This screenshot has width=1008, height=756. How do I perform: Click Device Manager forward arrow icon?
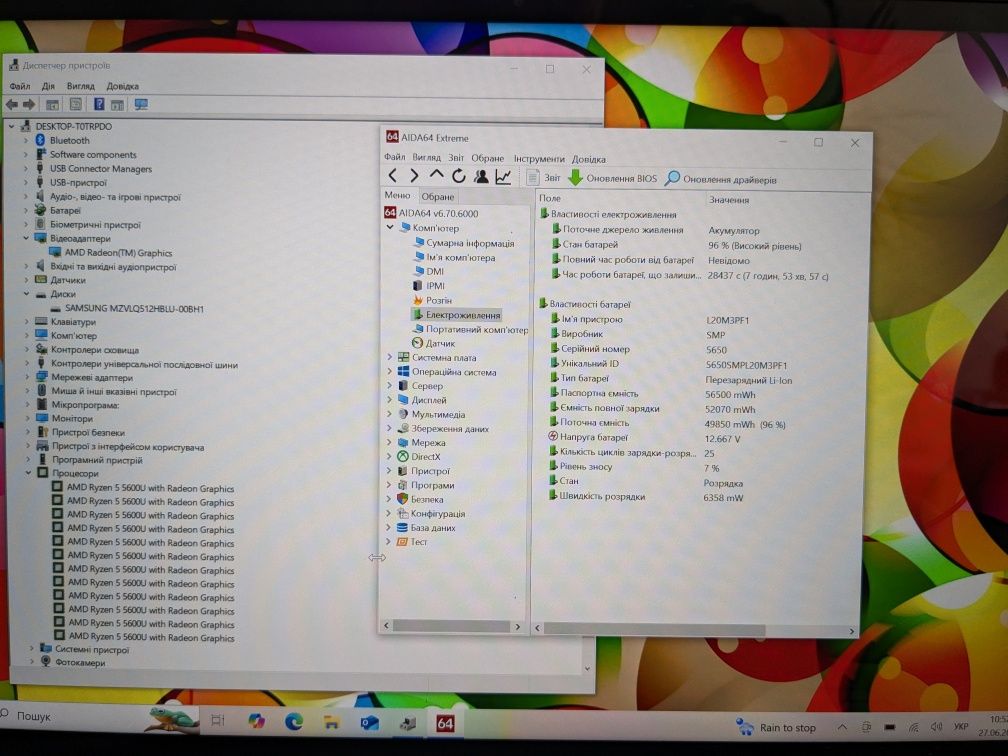click(30, 104)
